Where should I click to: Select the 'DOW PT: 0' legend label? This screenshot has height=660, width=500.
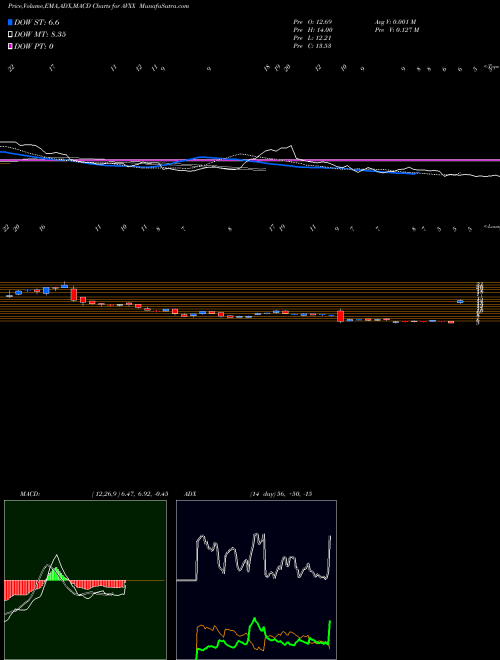(x=34, y=46)
